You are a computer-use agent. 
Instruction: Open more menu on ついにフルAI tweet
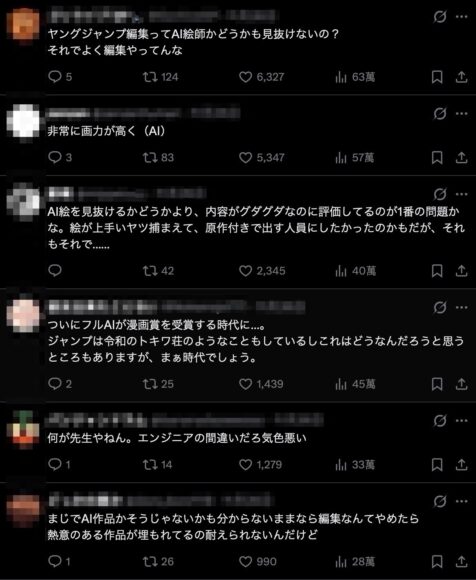(462, 307)
